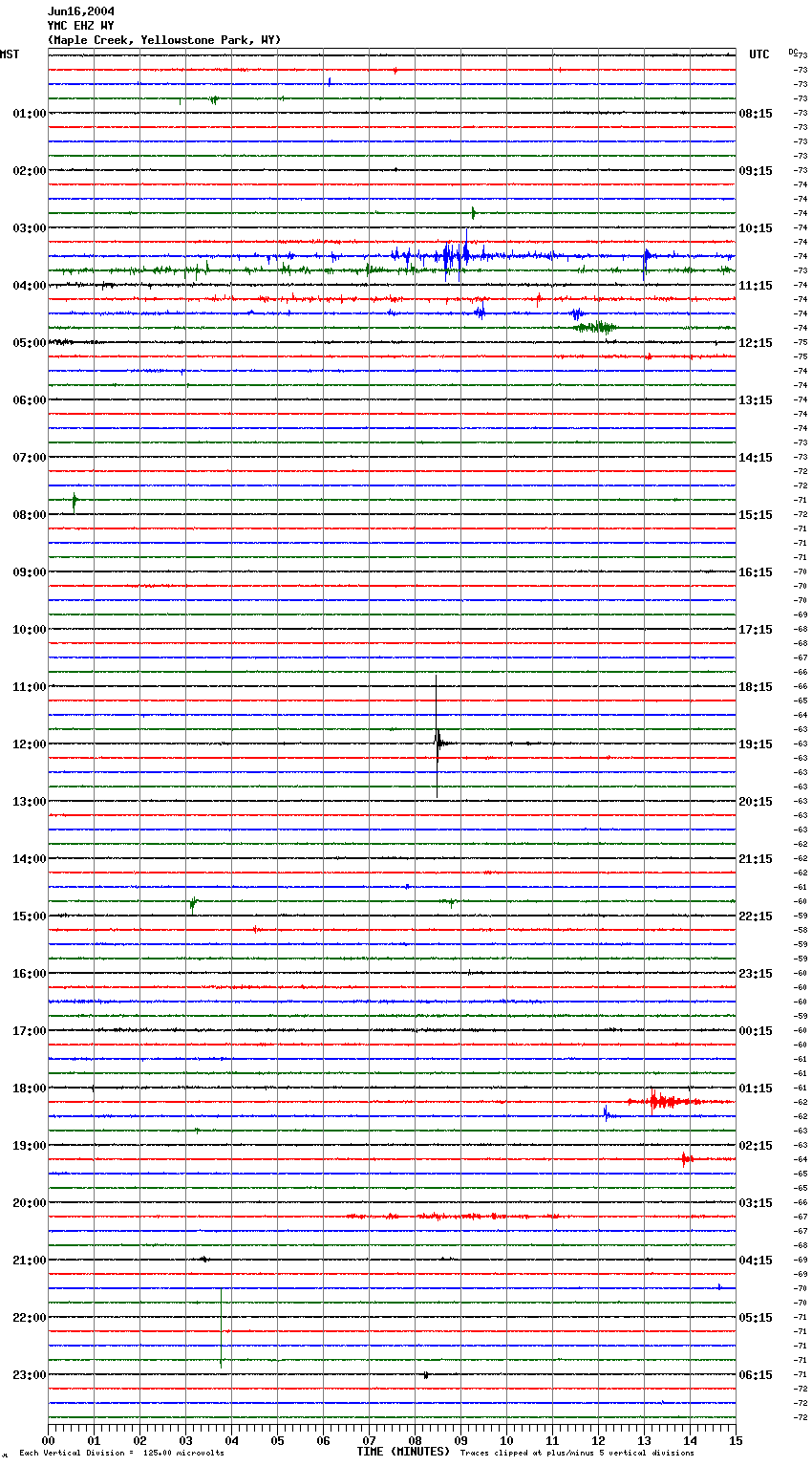The height and width of the screenshot is (1466, 812).
Task: Click the "14:15" UTC time label
Action: 756,458
